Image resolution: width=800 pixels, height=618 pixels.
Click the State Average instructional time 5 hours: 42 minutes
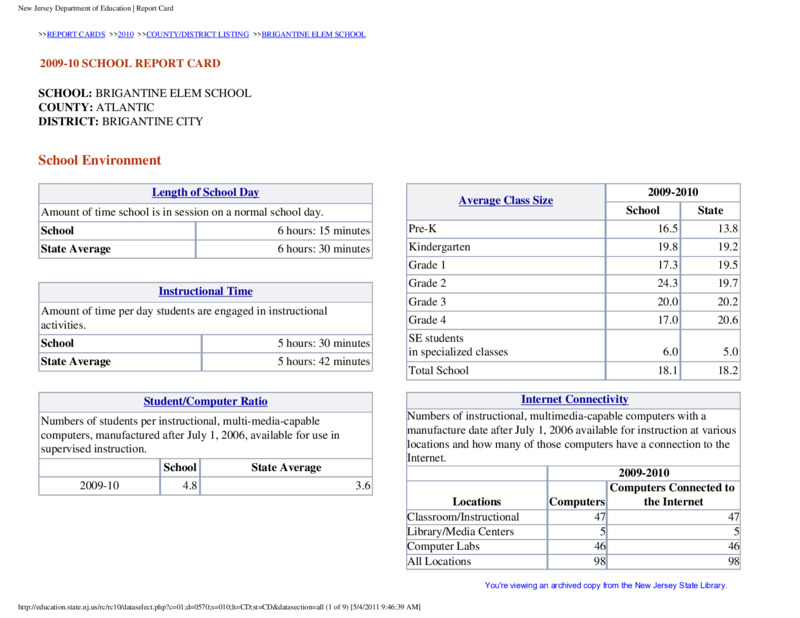[323, 361]
